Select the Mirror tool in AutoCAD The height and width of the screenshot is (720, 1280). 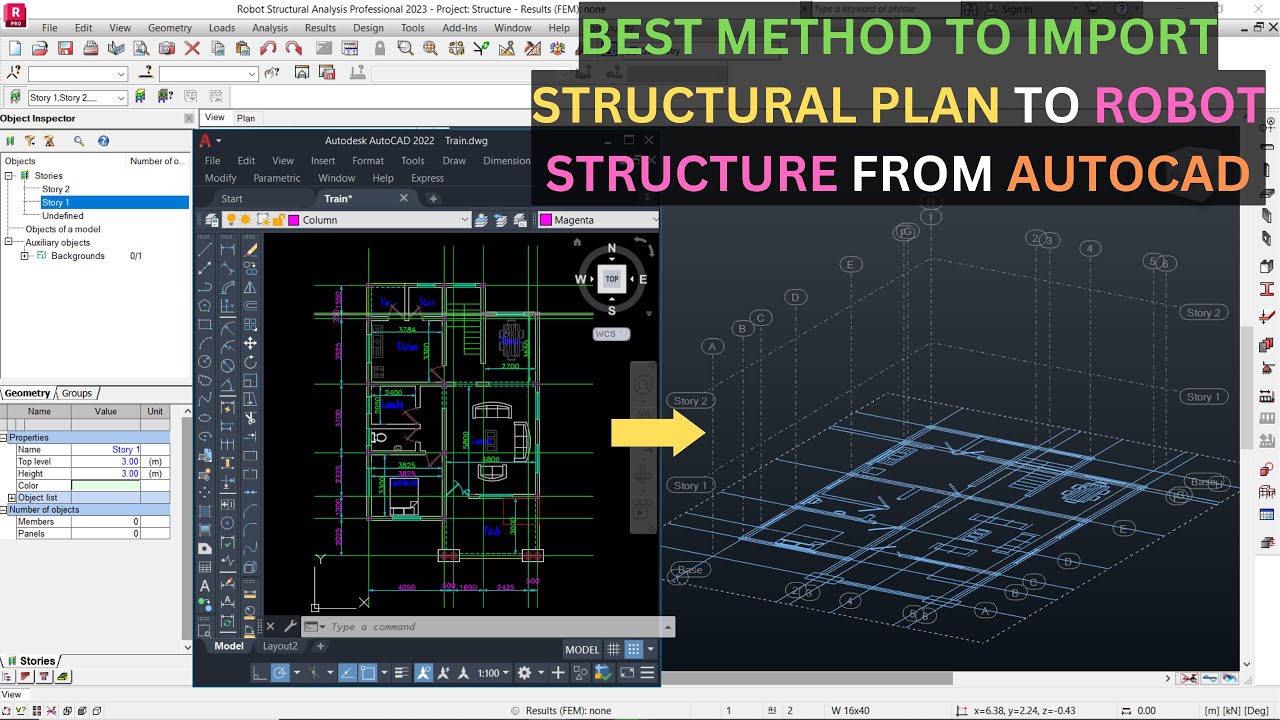[x=250, y=287]
